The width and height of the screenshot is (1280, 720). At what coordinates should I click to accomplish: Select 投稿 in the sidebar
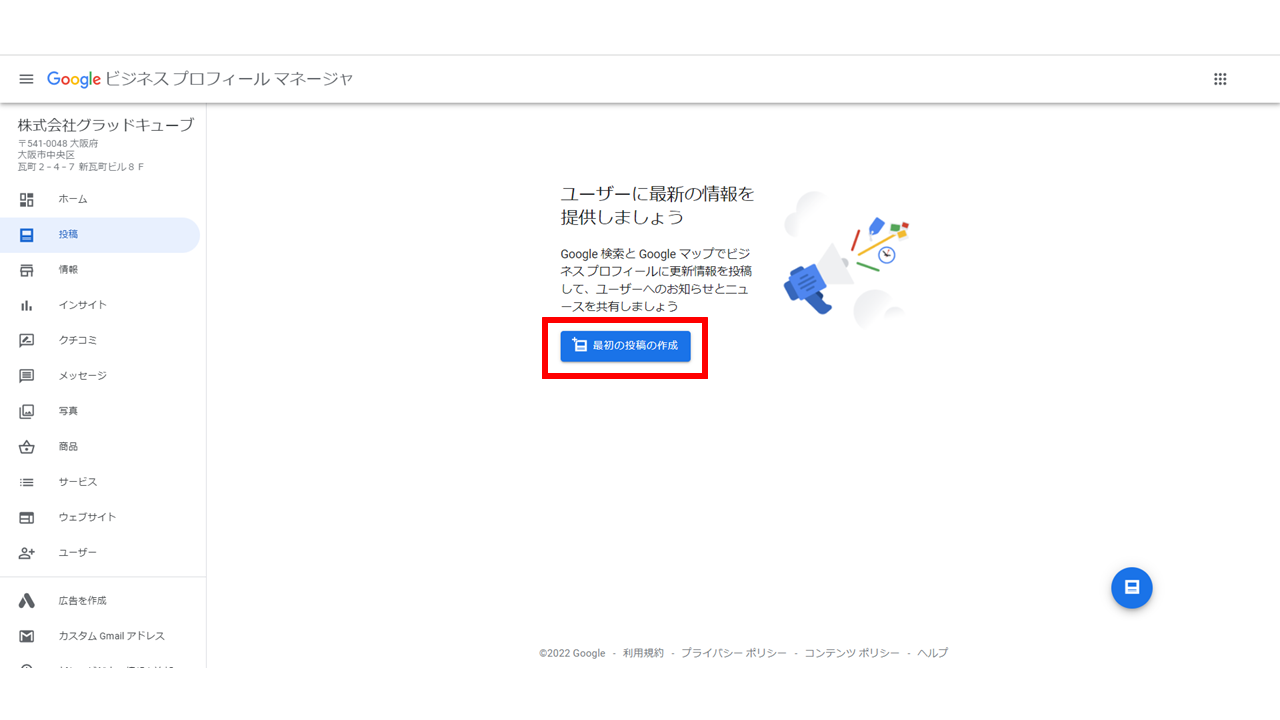(100, 235)
